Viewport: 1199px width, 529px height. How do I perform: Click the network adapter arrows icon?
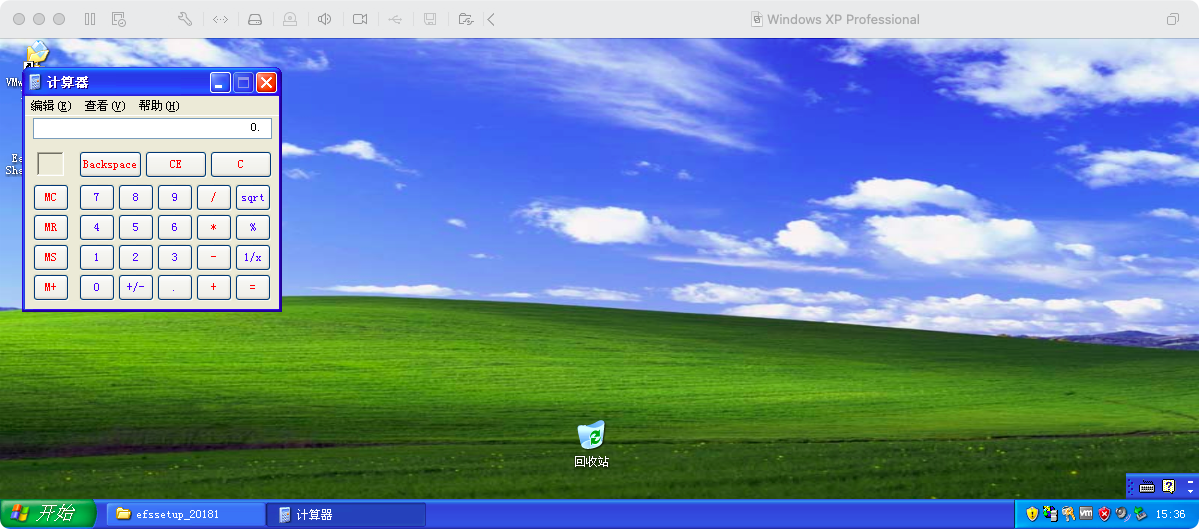coord(220,19)
